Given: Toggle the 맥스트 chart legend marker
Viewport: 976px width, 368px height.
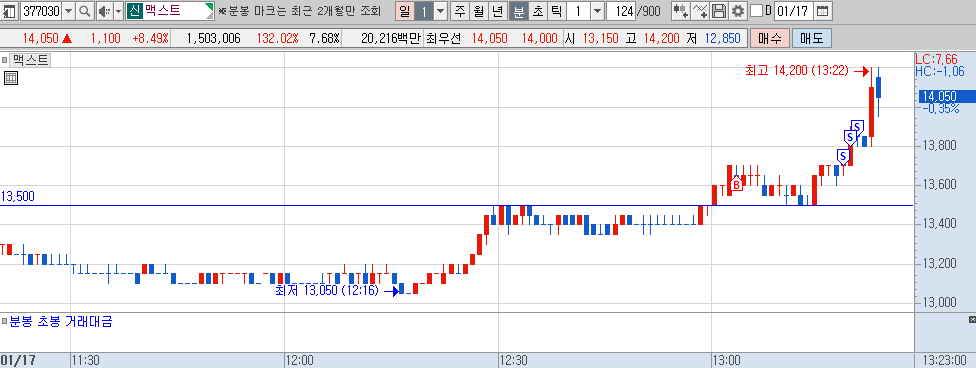Looking at the screenshot, I should [5, 60].
